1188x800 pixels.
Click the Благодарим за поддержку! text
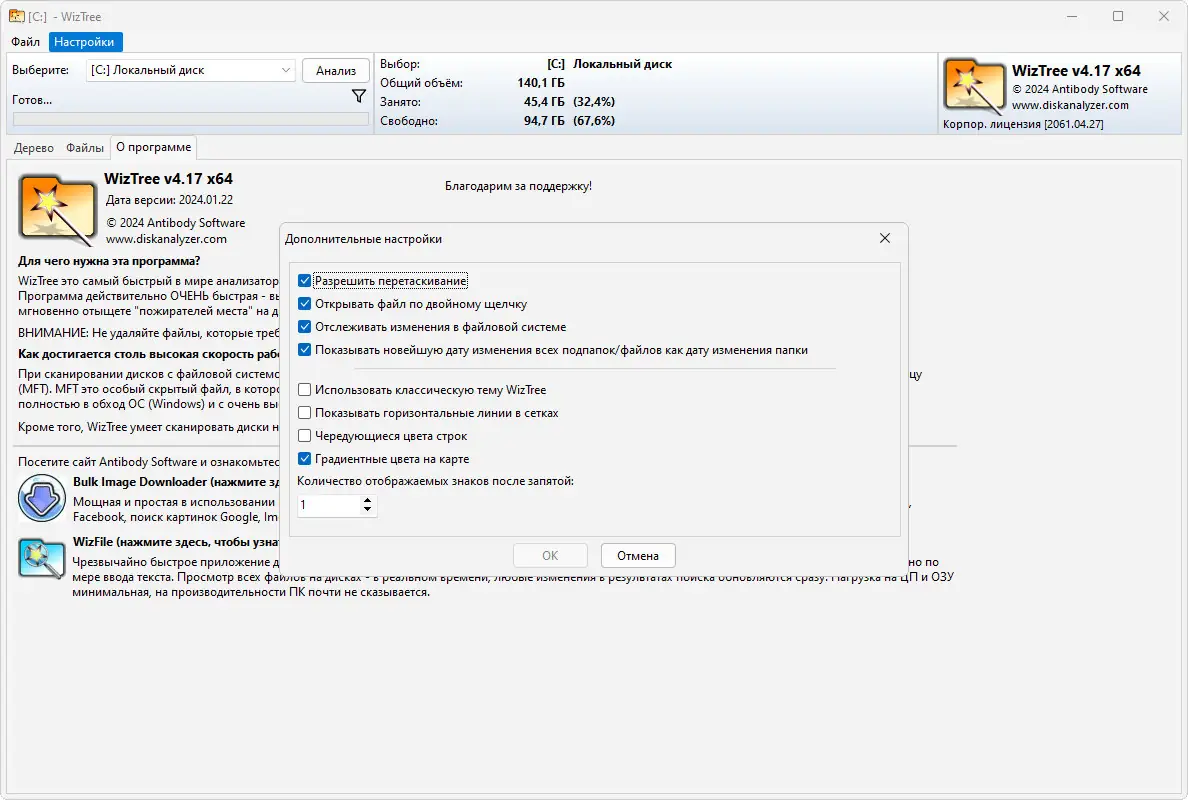tap(518, 186)
